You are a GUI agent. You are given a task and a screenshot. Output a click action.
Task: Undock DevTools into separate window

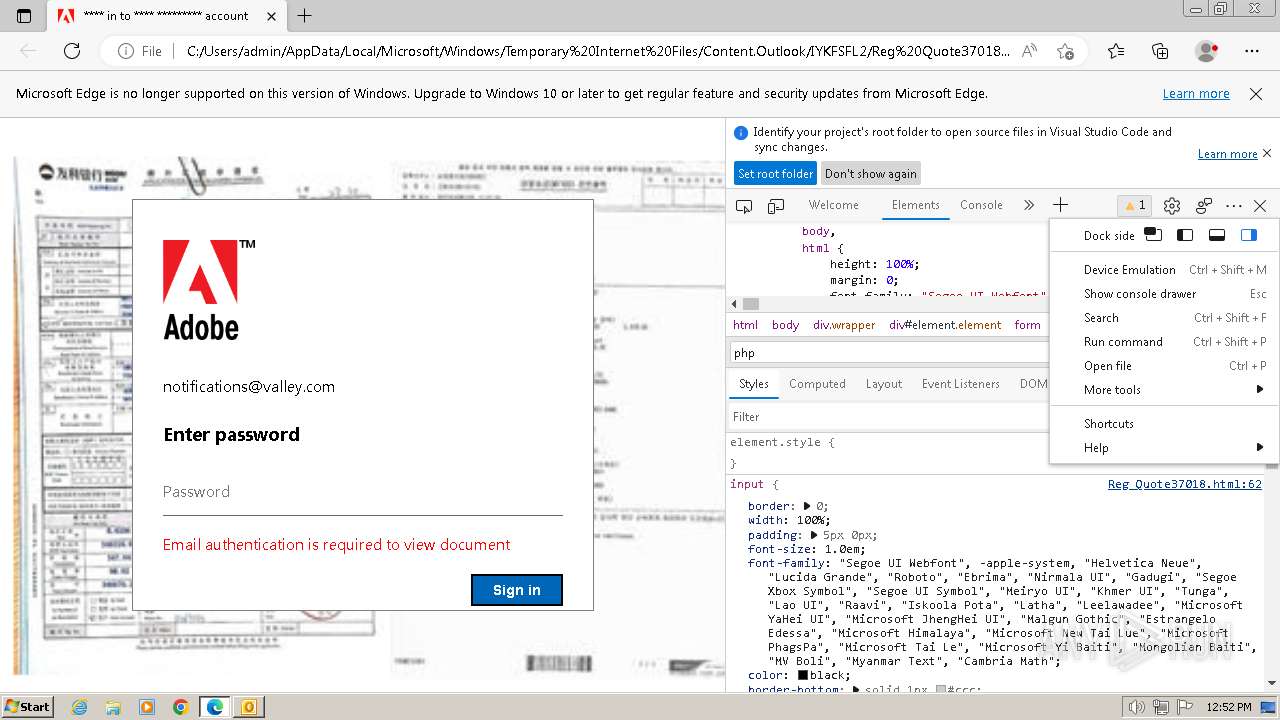1153,235
